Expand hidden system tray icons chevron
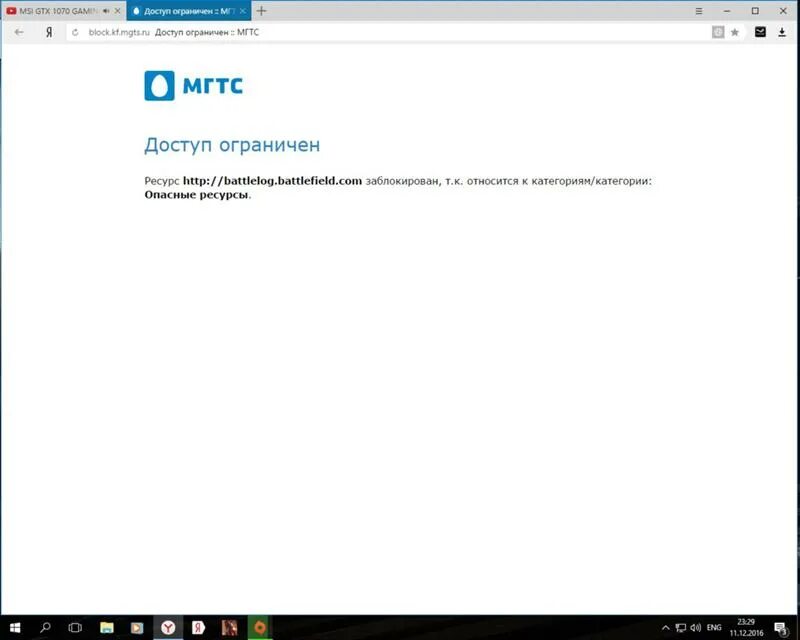Screen dimensions: 800x640 (665, 628)
